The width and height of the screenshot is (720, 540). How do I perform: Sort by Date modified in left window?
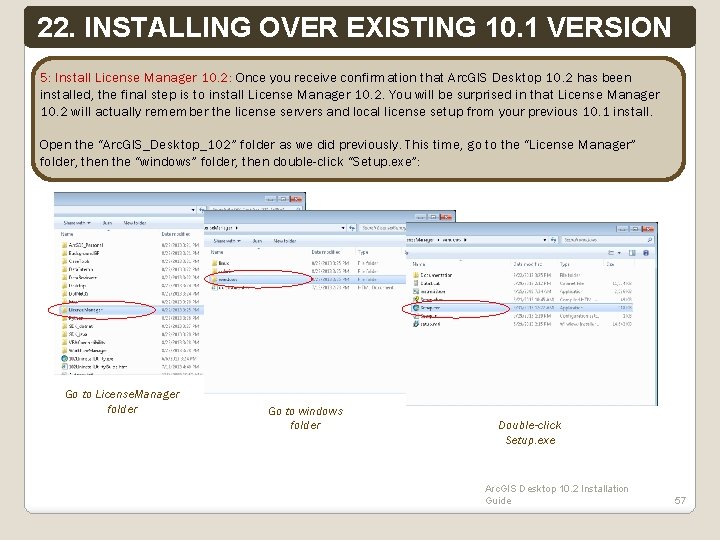[x=176, y=234]
